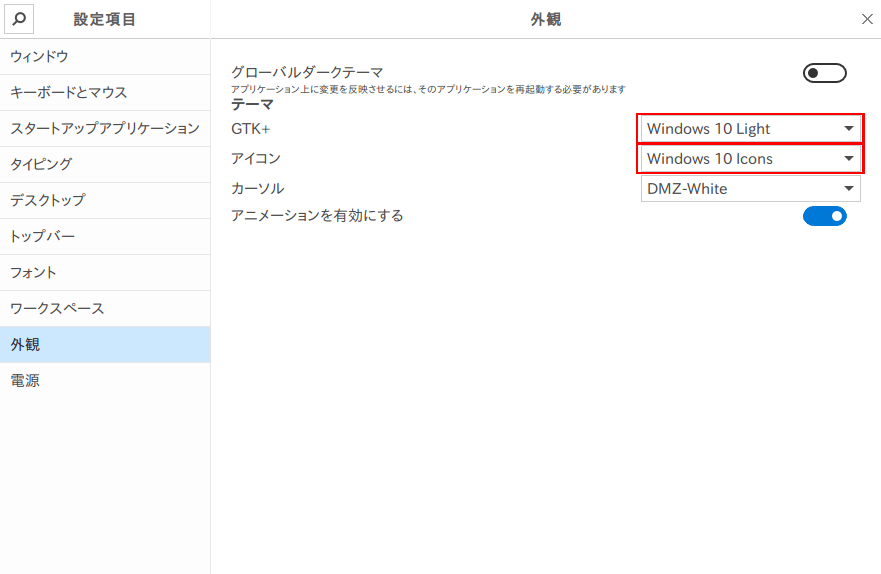Open the カーソル DMZ-White dropdown
Image resolution: width=881 pixels, height=574 pixels.
pyautogui.click(x=750, y=189)
